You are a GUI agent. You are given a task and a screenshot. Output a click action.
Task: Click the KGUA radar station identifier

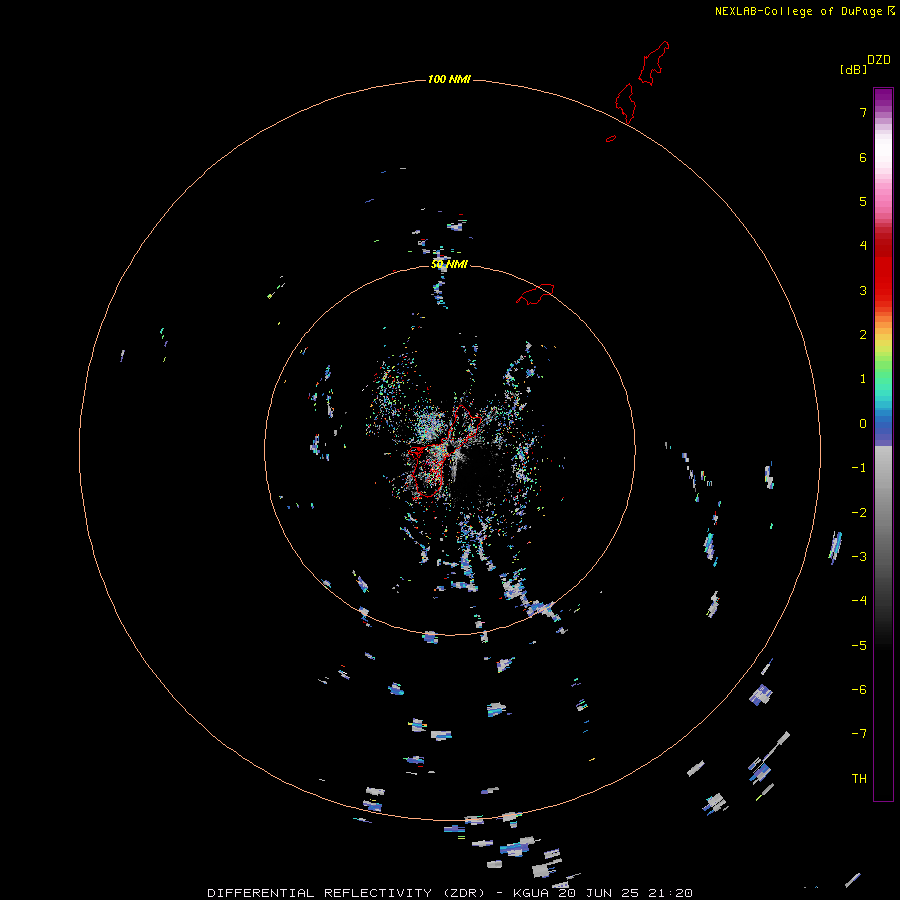[x=531, y=893]
